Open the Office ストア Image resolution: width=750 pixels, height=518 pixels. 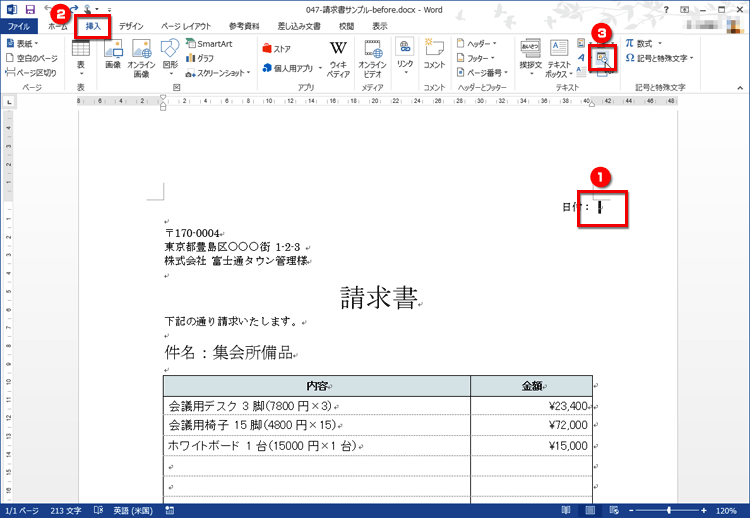click(276, 49)
